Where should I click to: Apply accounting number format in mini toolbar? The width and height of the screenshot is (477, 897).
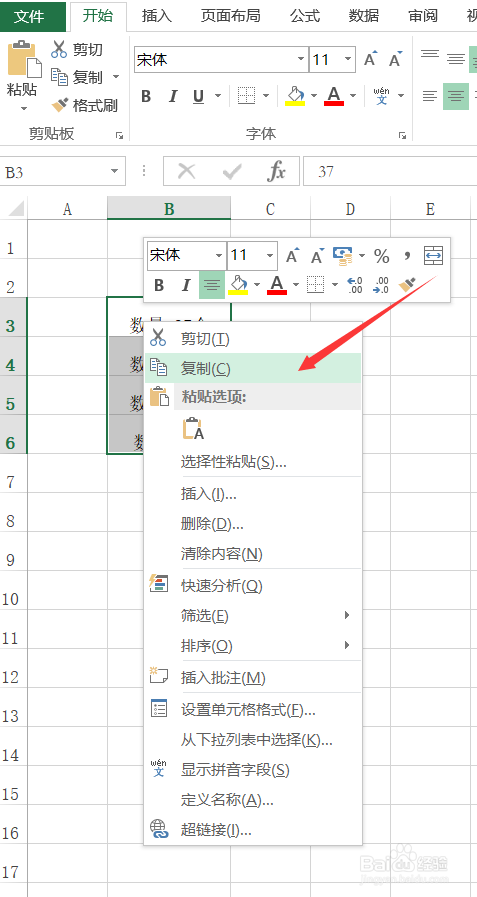point(343,256)
